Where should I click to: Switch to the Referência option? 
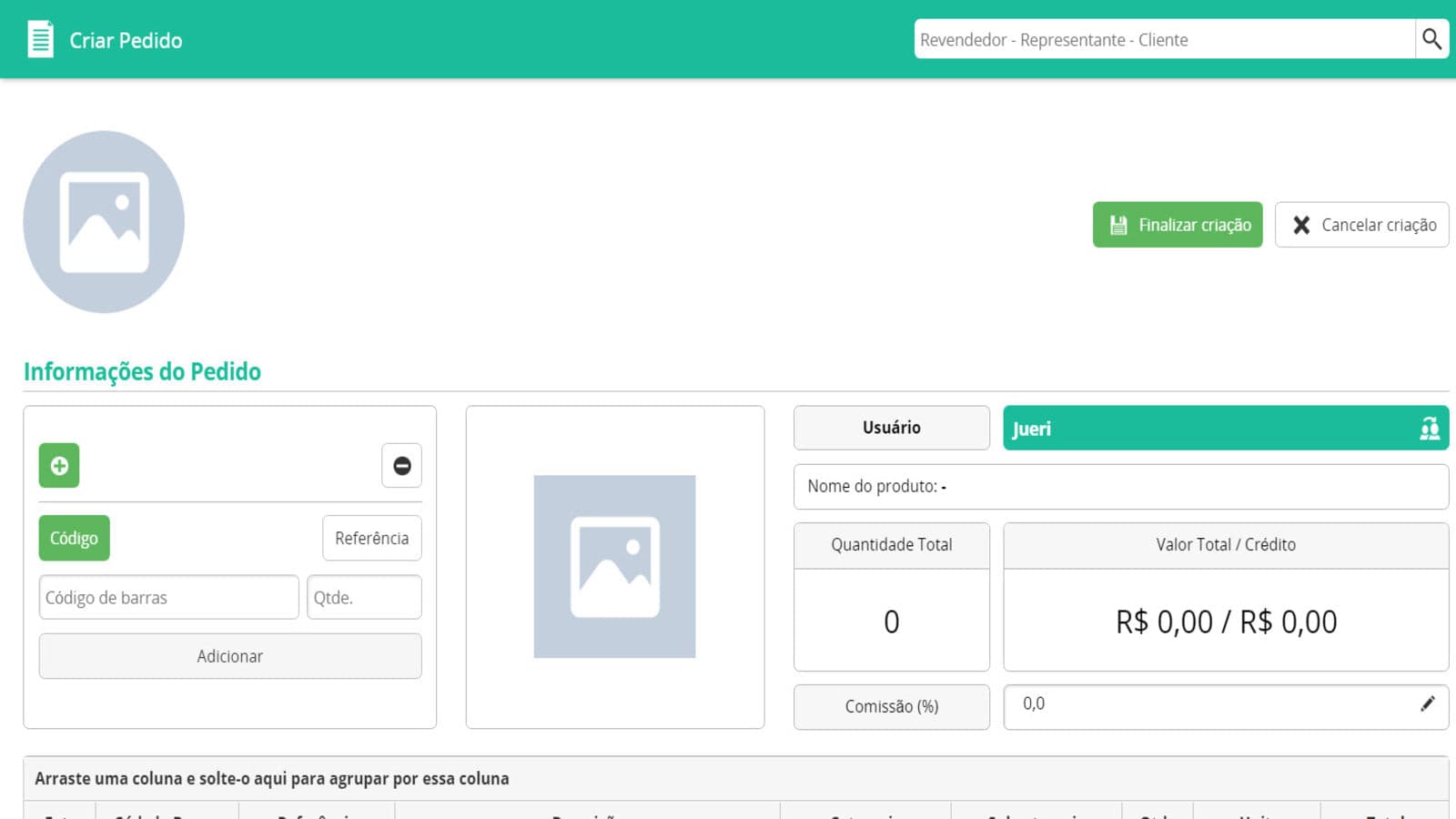[x=372, y=538]
